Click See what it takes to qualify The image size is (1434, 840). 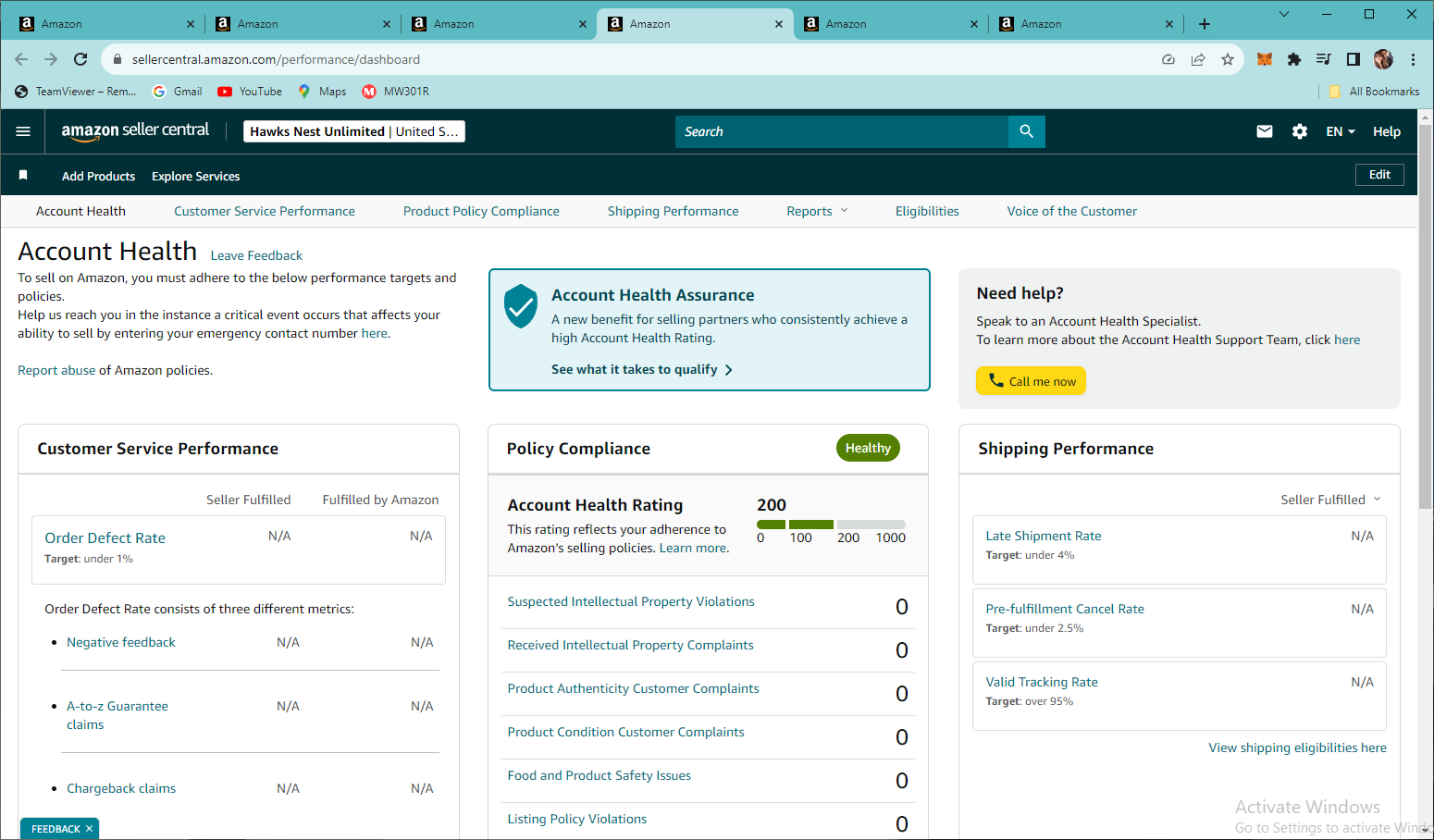(642, 369)
